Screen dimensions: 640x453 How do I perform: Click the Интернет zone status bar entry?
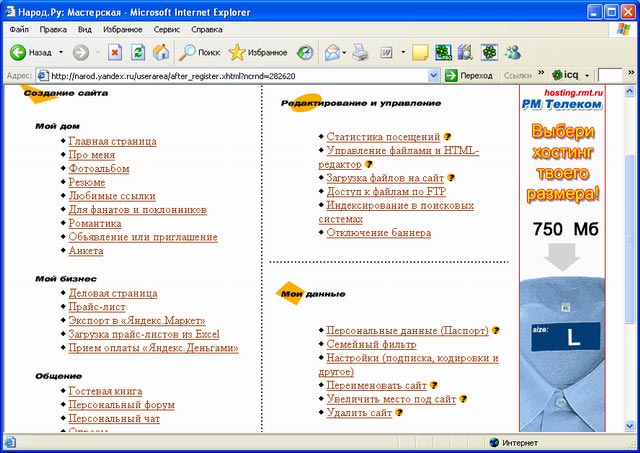tap(514, 442)
